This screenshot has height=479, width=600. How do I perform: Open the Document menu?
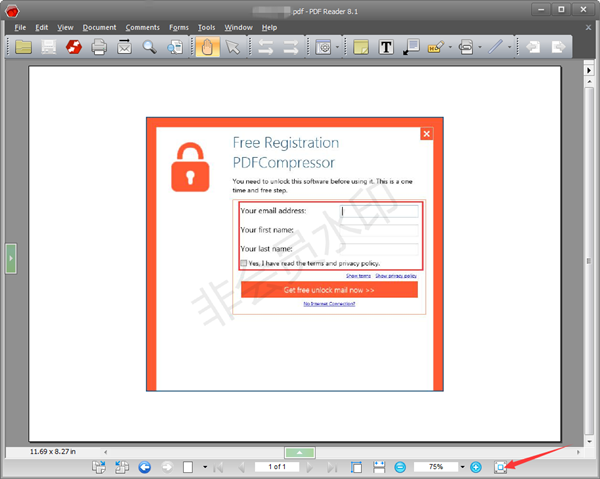99,28
